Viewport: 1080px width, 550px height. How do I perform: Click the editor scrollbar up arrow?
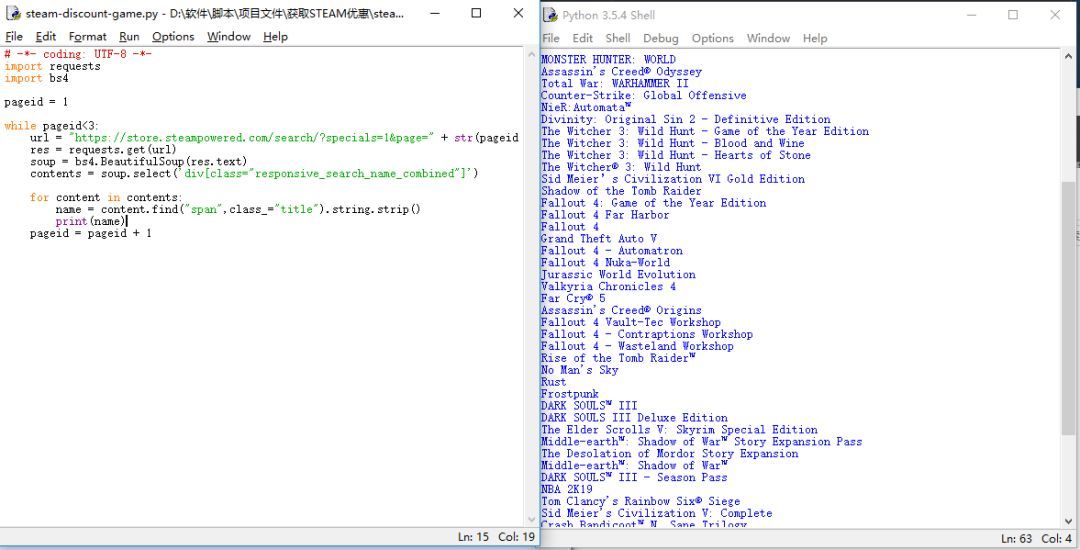point(532,54)
